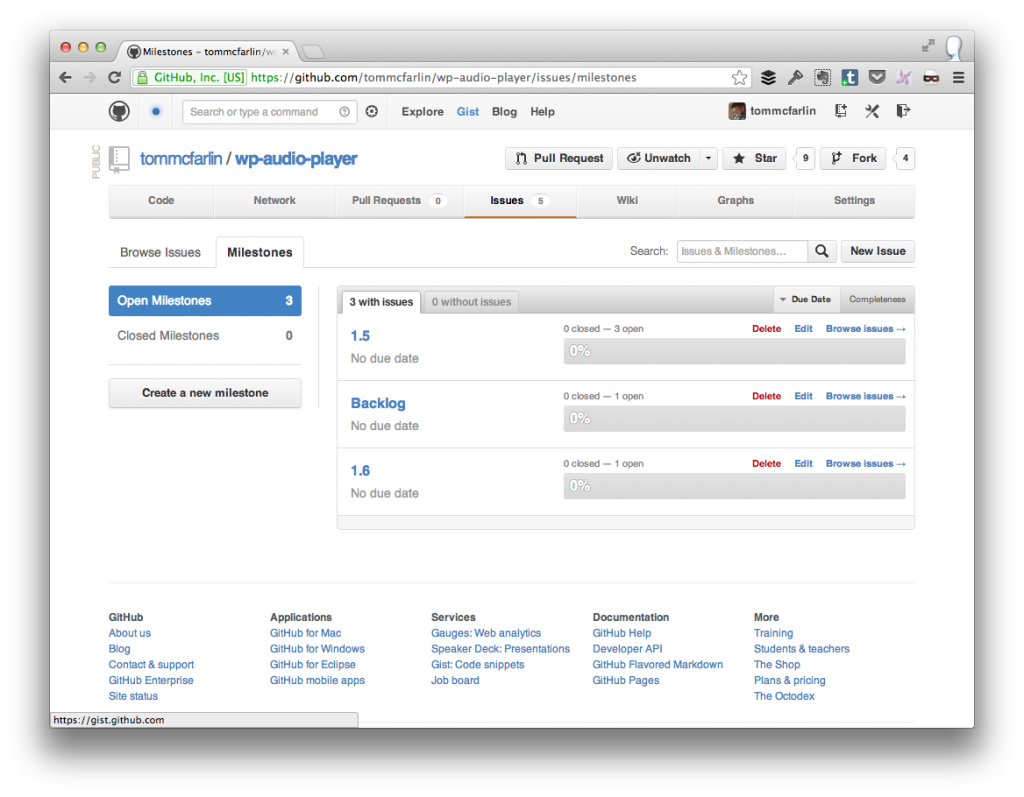The image size is (1024, 797).
Task: Click the Fork button
Action: [x=853, y=158]
